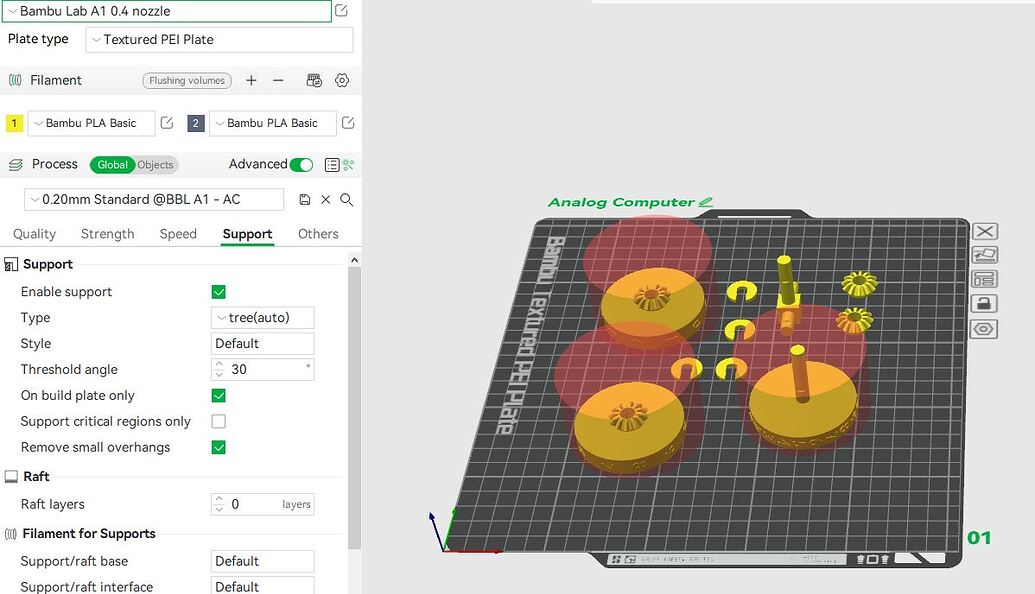1035x594 pixels.
Task: Turn off the Advanced toggle switch
Action: coord(302,165)
